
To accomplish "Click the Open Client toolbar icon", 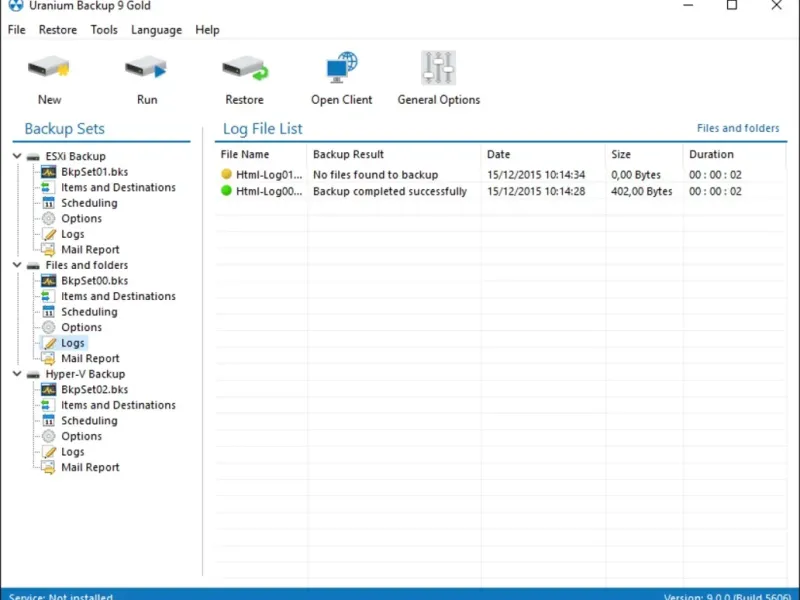I will (342, 67).
